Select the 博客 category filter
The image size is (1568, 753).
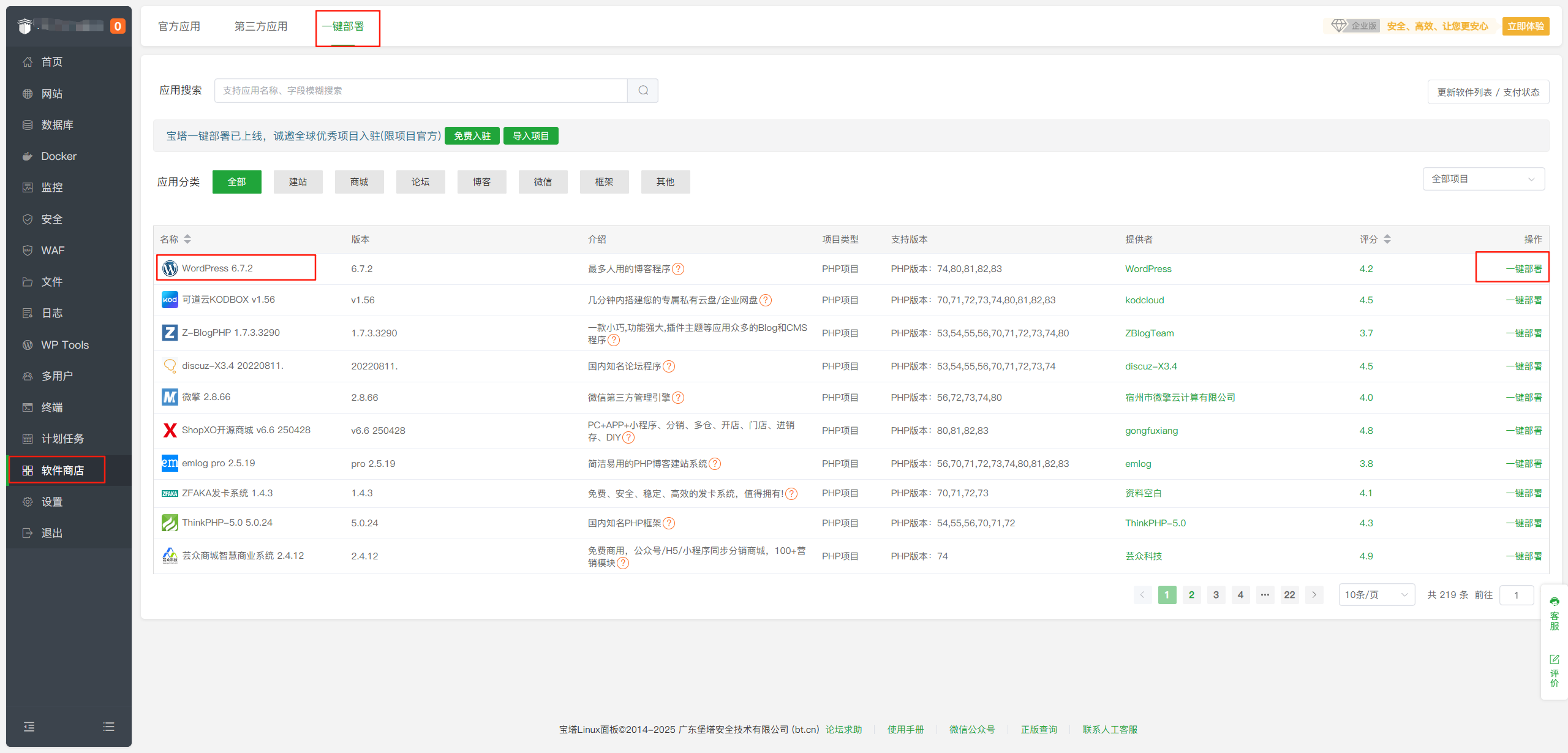pyautogui.click(x=481, y=182)
